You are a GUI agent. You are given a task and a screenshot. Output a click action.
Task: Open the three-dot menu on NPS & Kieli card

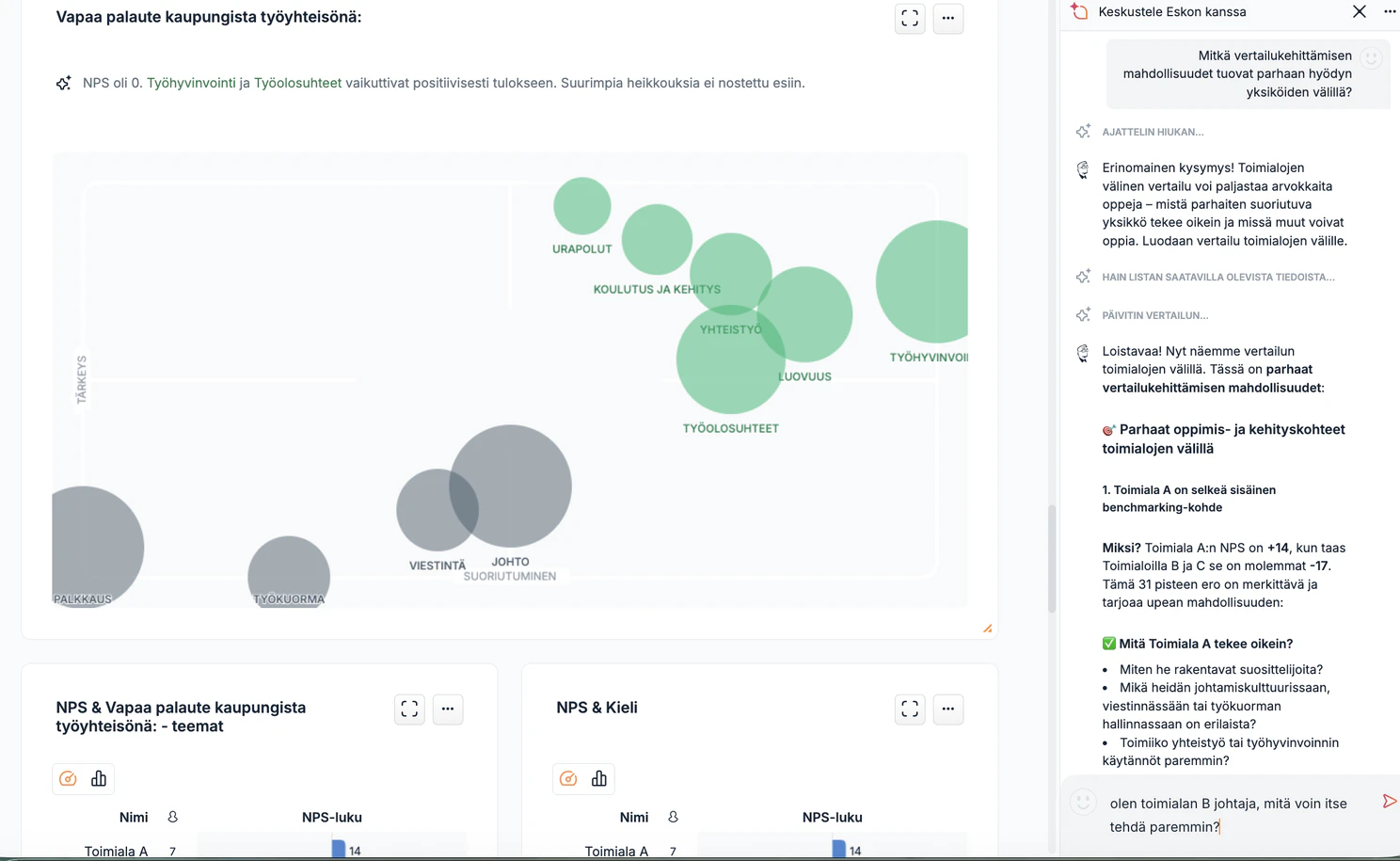947,709
